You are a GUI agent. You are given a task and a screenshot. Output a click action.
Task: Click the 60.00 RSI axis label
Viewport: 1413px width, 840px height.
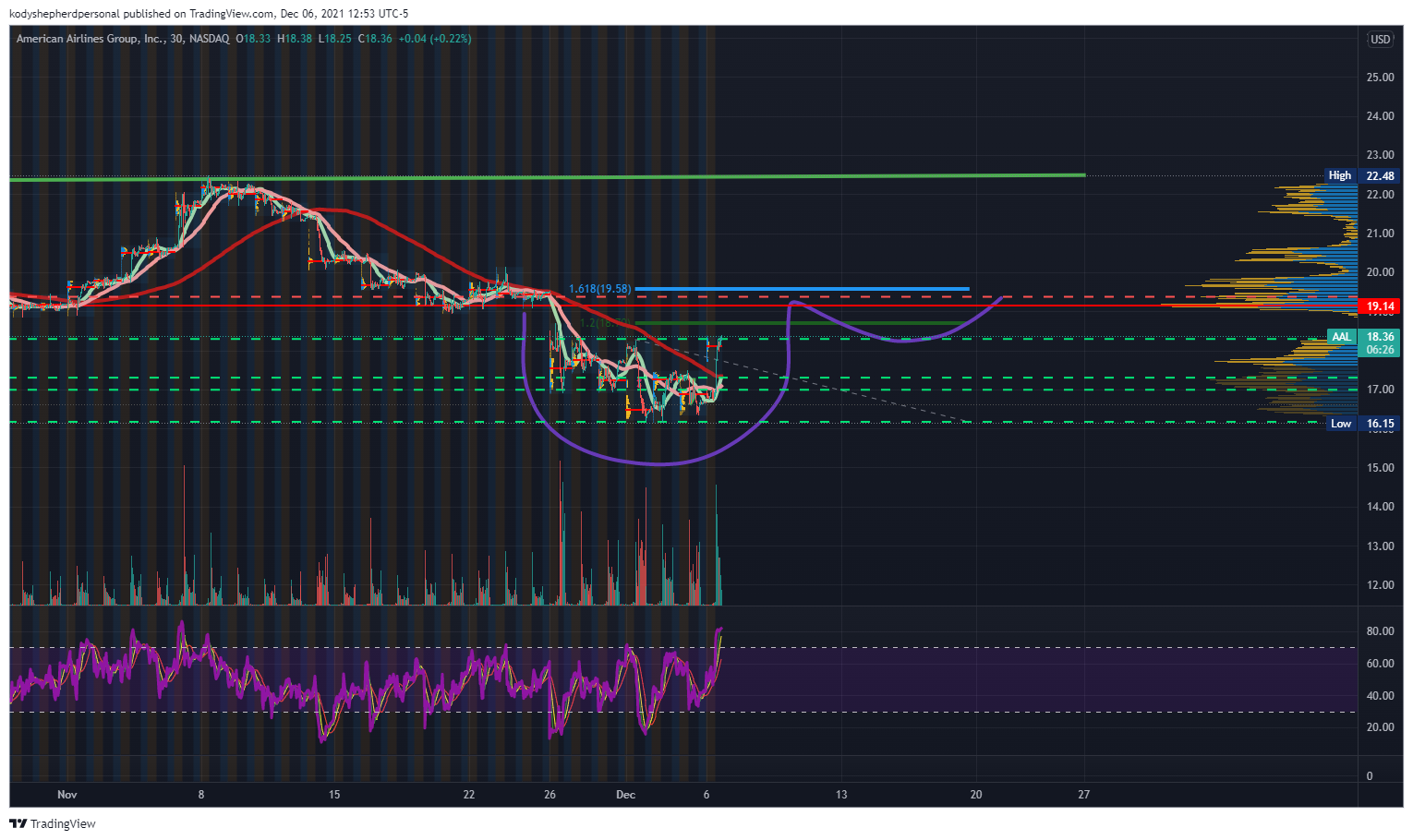click(1381, 664)
